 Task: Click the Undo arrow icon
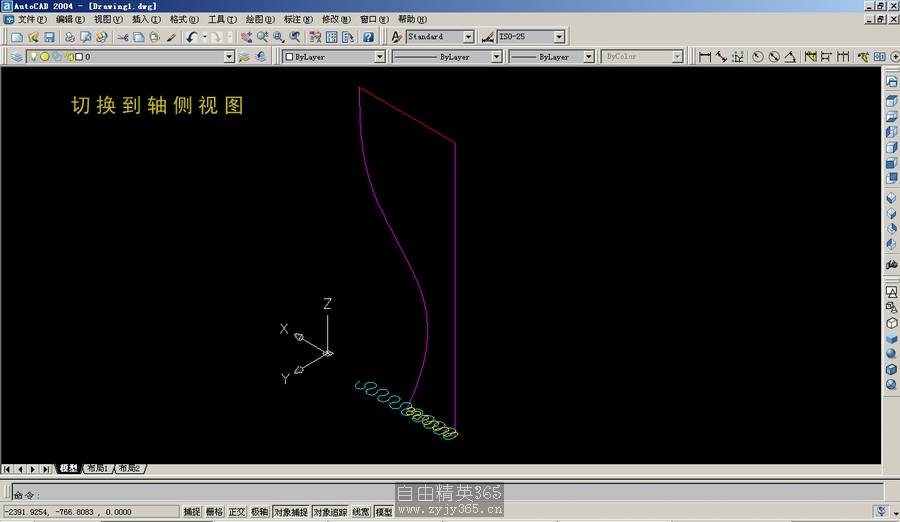(x=191, y=37)
